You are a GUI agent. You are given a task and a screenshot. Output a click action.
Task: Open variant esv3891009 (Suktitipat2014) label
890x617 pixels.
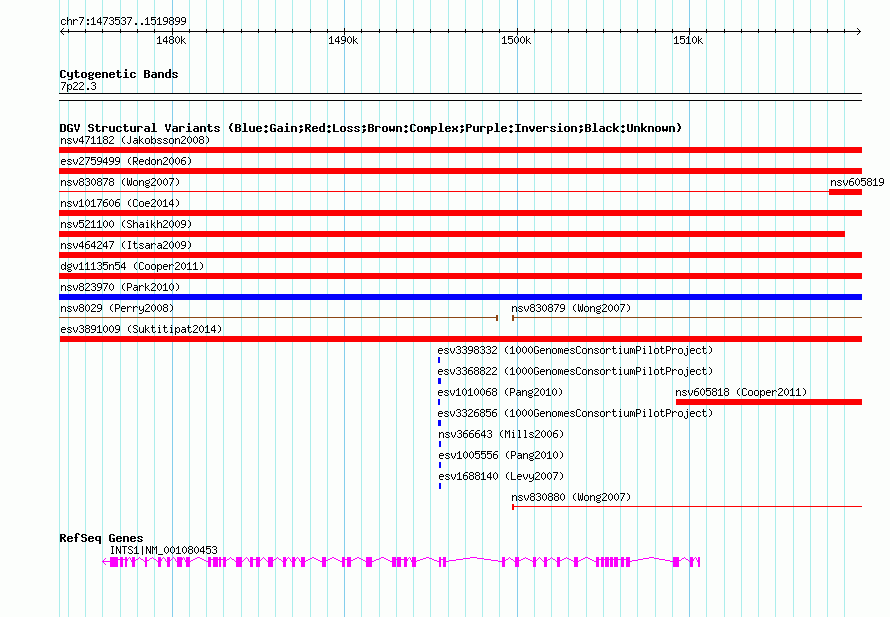pyautogui.click(x=141, y=329)
